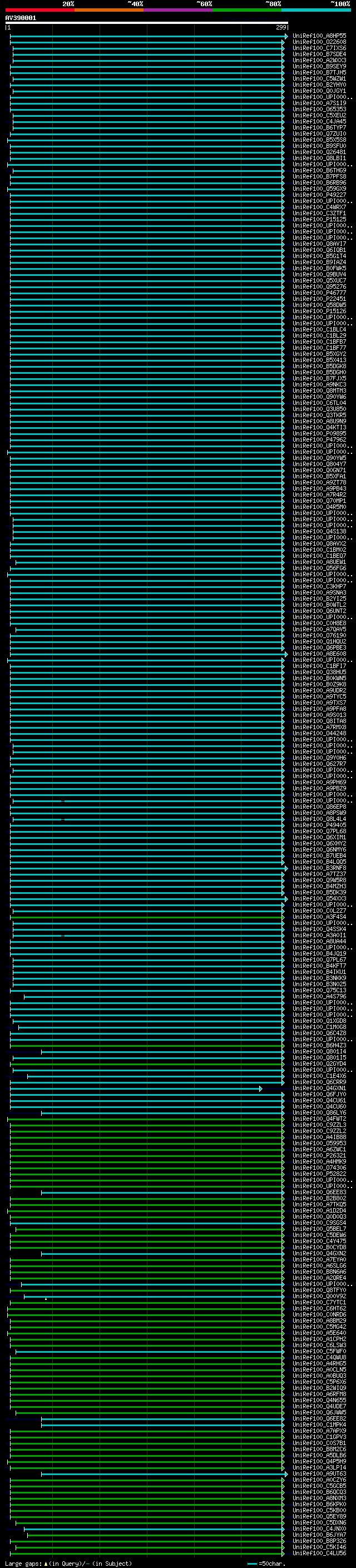Select hit label UniRef100_P15126
Screen dimensions: 356x1568
[319, 311]
